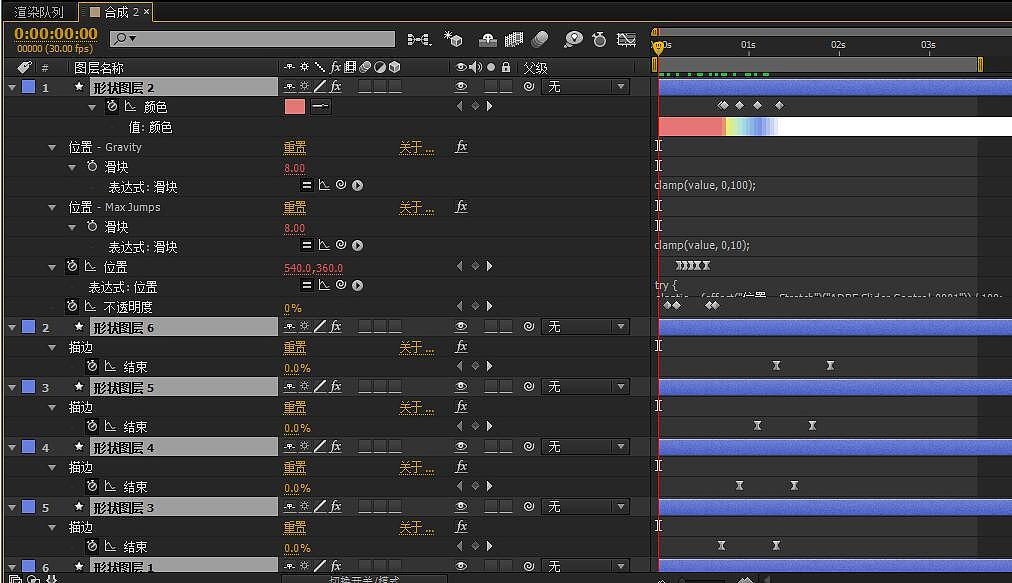
Task: Click expression pick whip for Max Jumps 滑块
Action: click(x=341, y=245)
